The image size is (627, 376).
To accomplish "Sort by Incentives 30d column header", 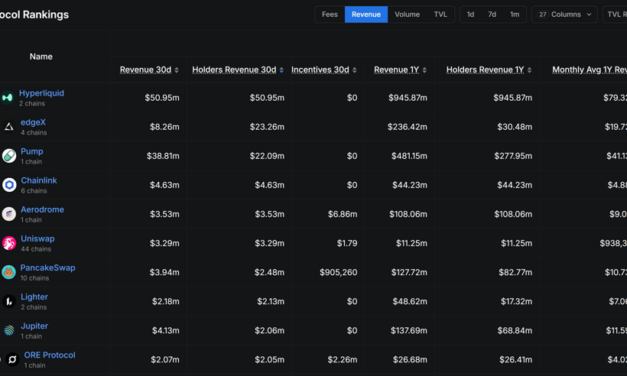I will tap(320, 70).
